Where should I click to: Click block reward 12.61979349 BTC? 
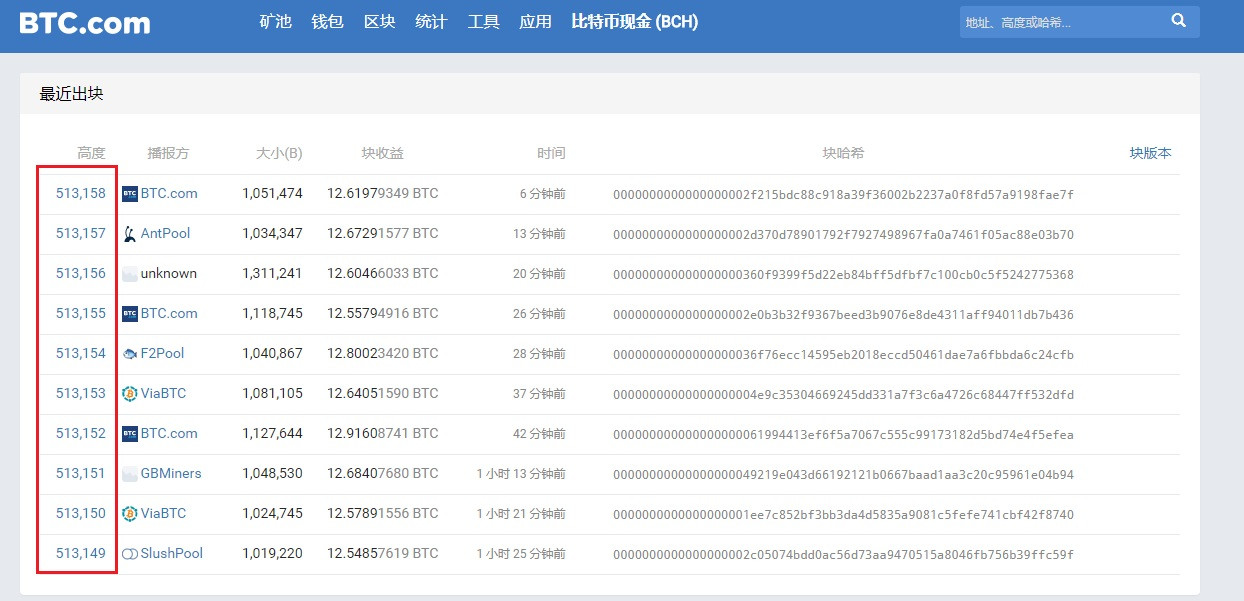click(x=382, y=193)
